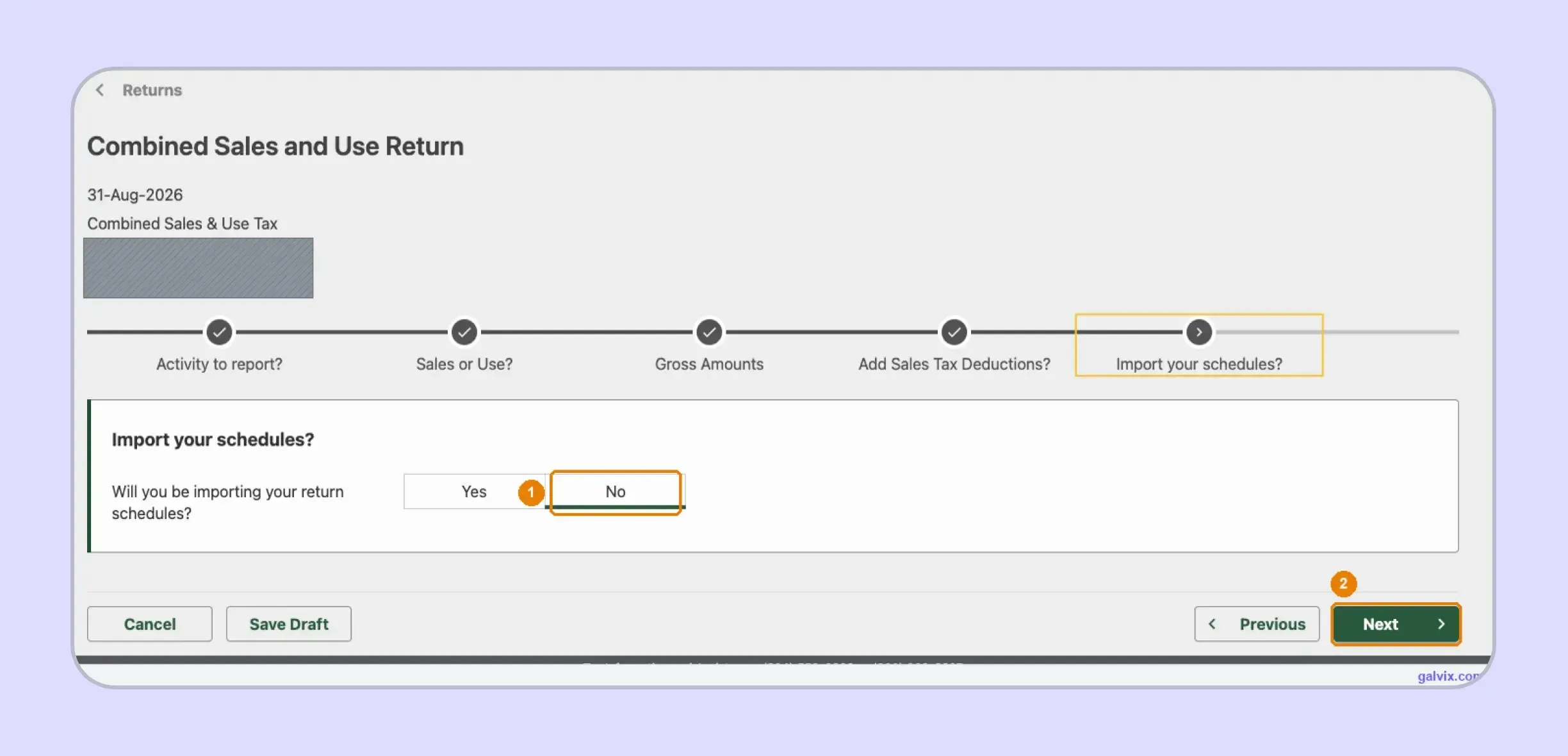Image resolution: width=1568 pixels, height=756 pixels.
Task: Select the Gross Amounts step checkmark
Action: 709,332
